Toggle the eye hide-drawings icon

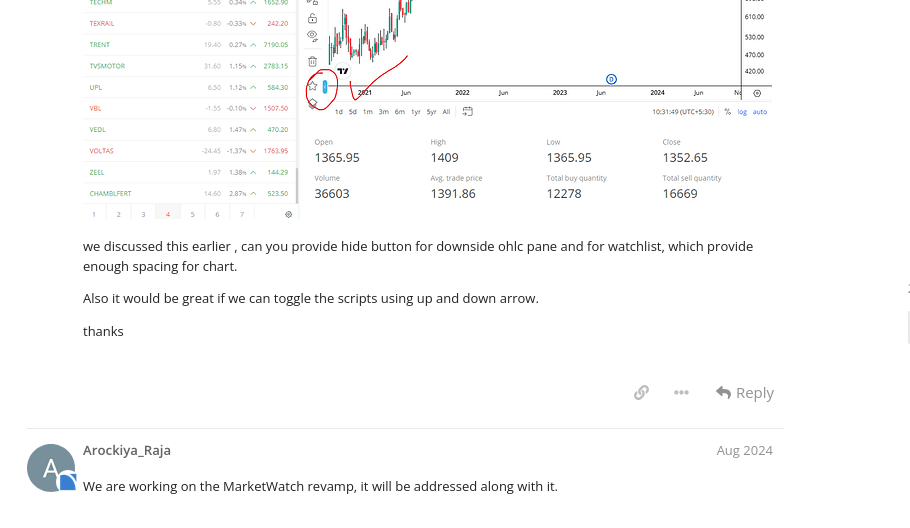[313, 35]
